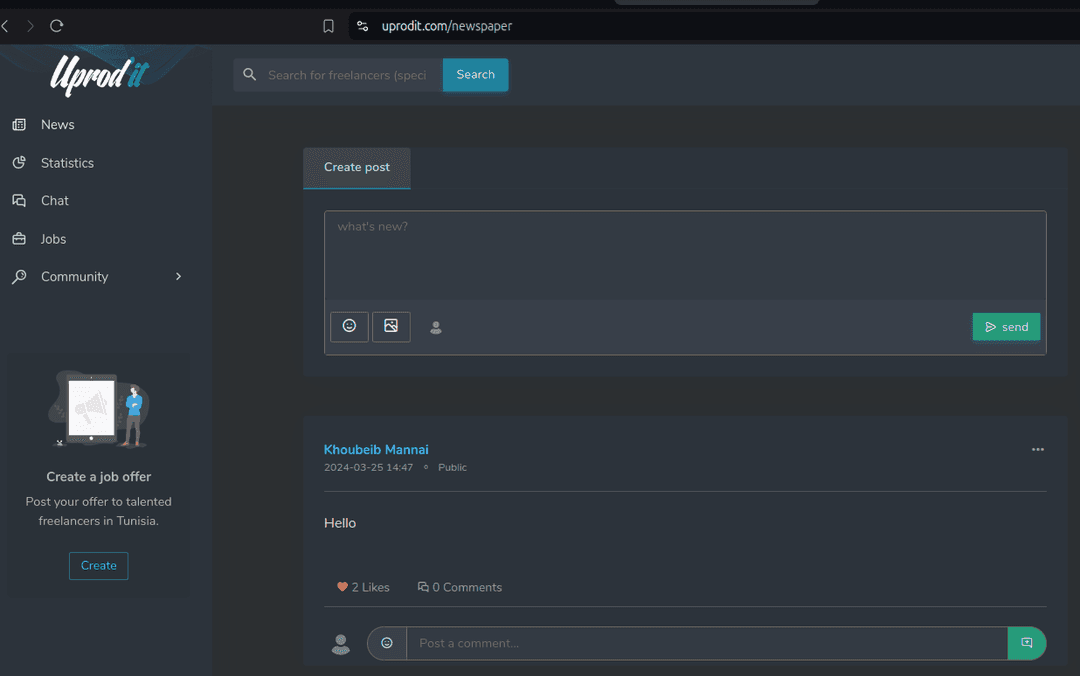Click the Search button

[475, 75]
